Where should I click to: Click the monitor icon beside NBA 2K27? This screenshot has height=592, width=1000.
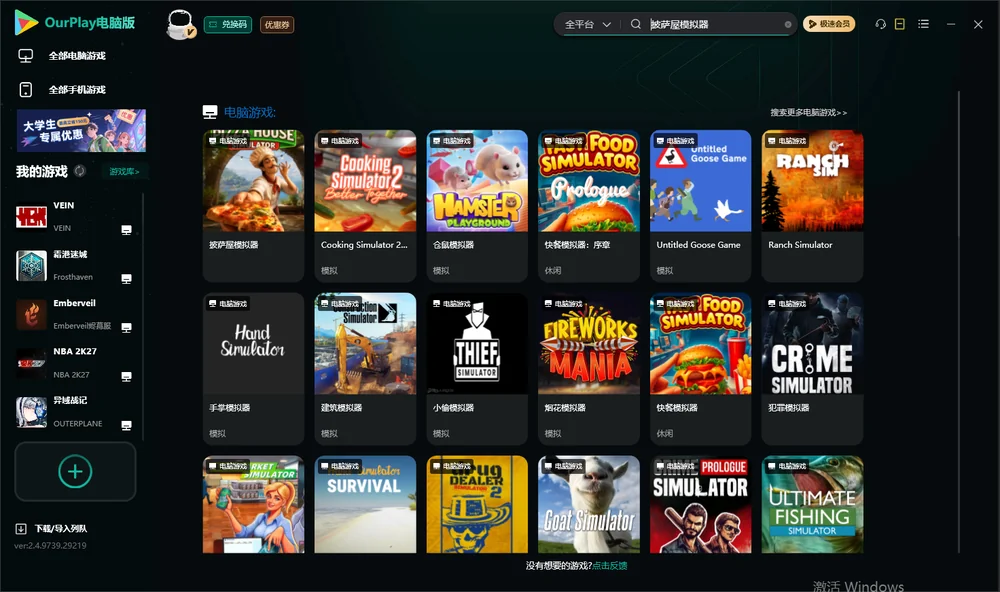point(126,376)
